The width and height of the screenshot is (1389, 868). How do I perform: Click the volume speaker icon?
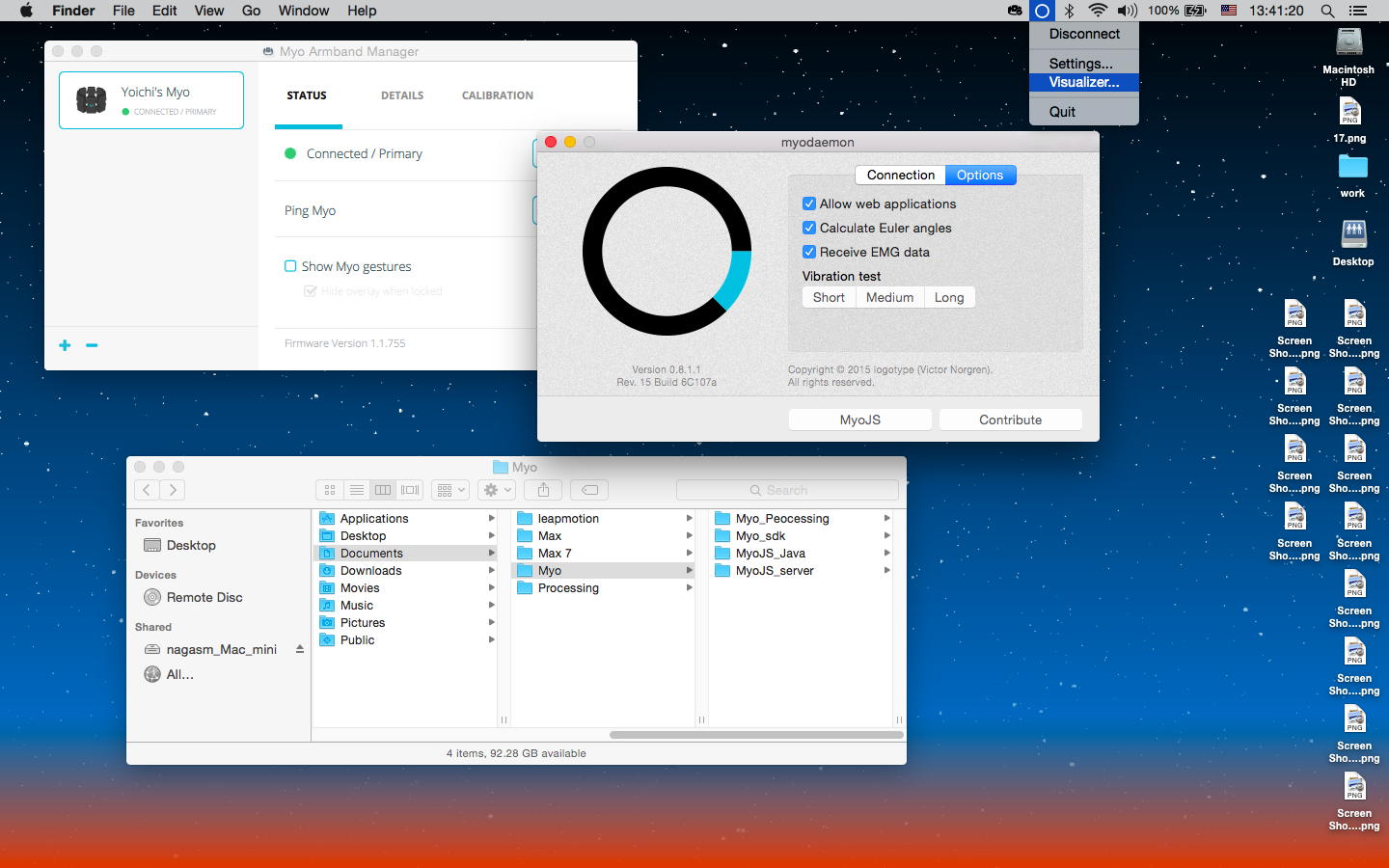[x=1127, y=11]
